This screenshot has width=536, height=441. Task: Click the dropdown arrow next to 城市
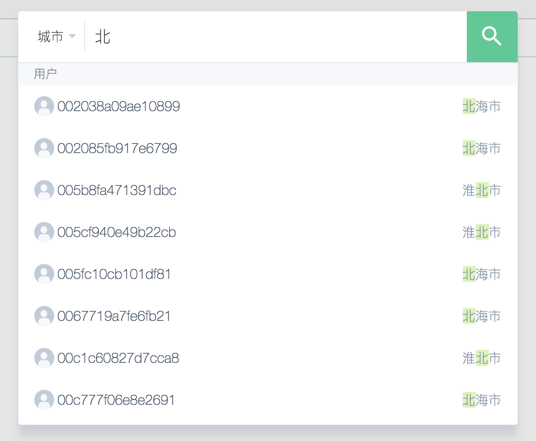pyautogui.click(x=72, y=36)
